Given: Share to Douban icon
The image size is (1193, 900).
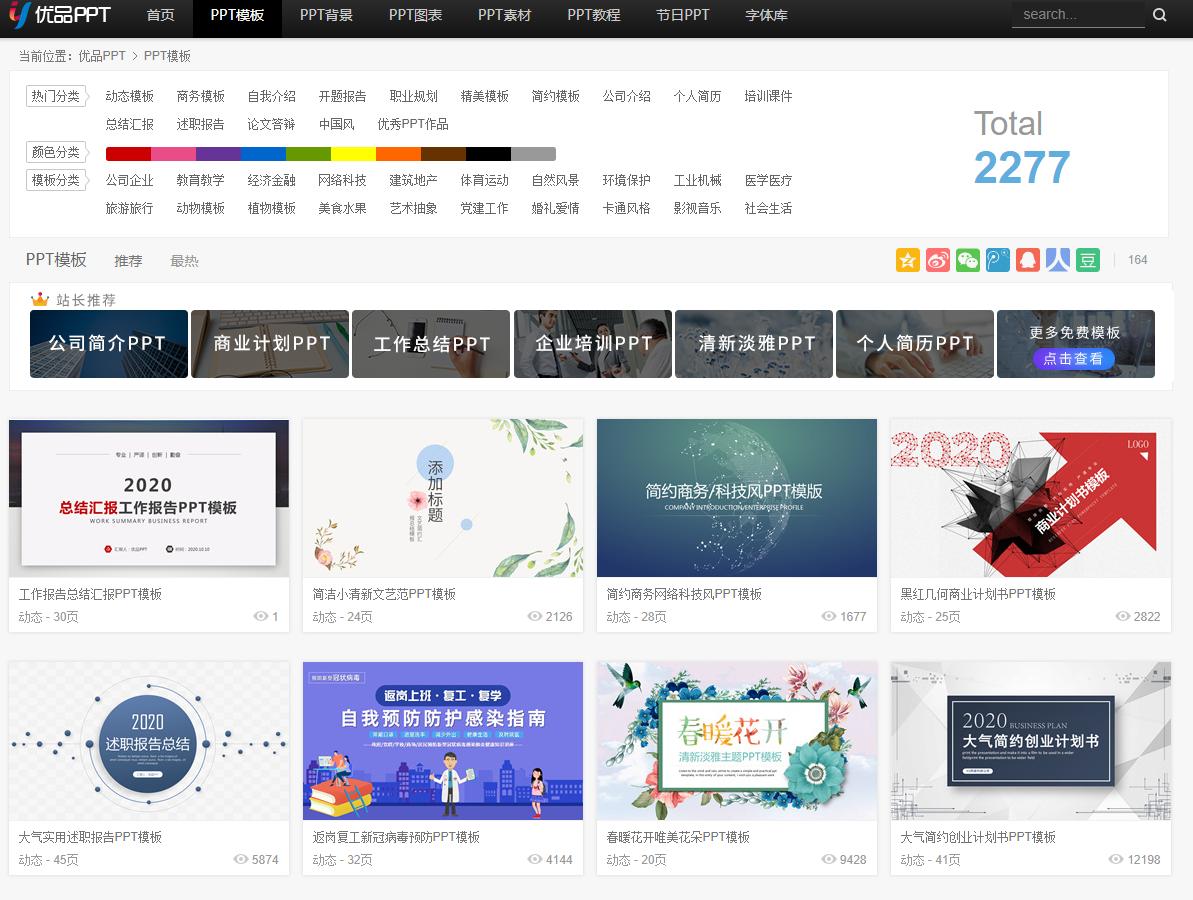Looking at the screenshot, I should coord(1087,260).
